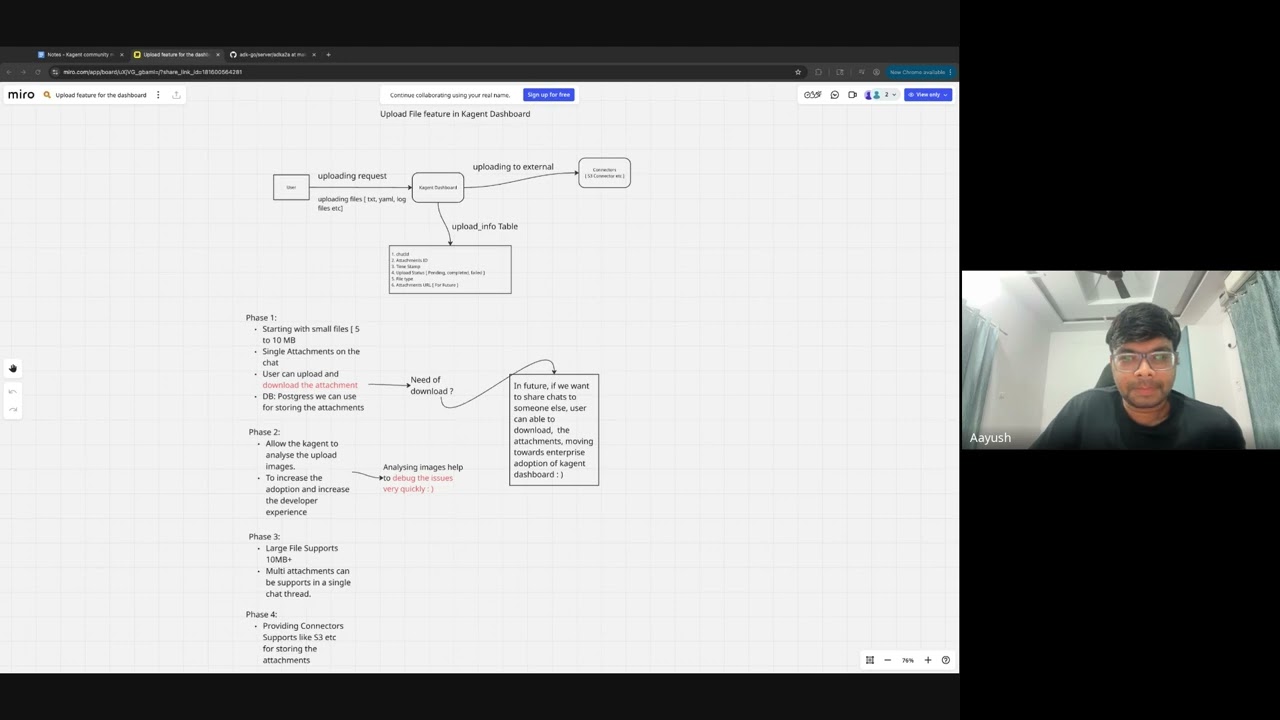Click 'Upload File feature in Kagent Dashboard' title
This screenshot has height=720, width=1280.
coord(455,114)
